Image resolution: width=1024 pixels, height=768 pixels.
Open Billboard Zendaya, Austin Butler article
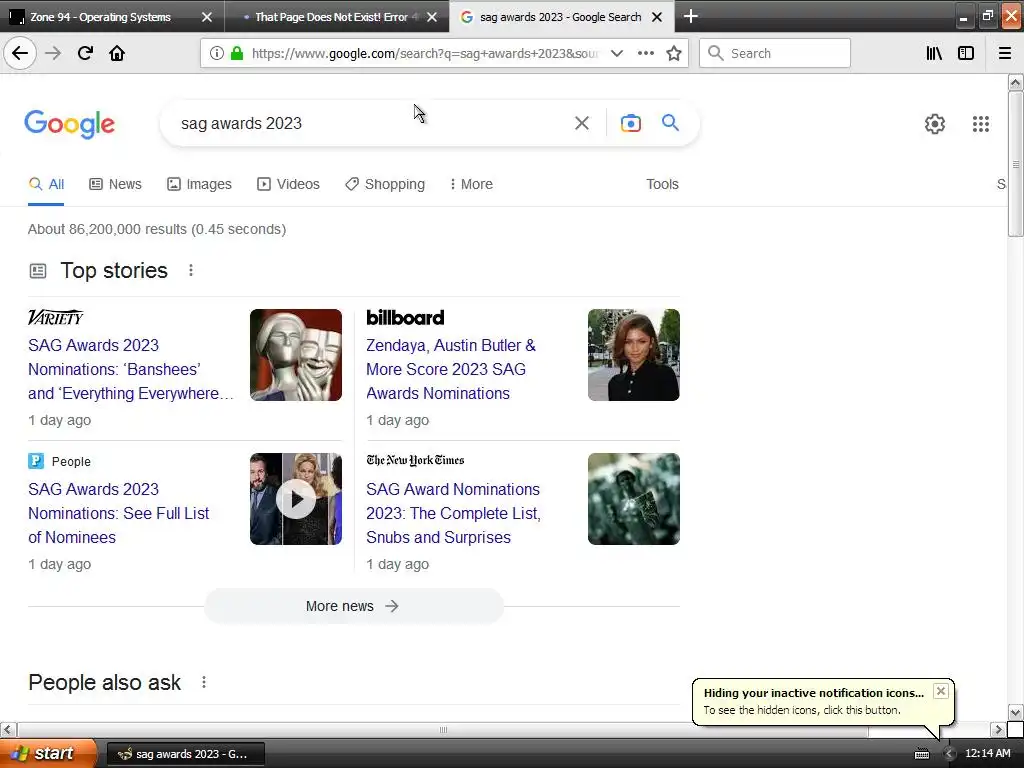[451, 369]
